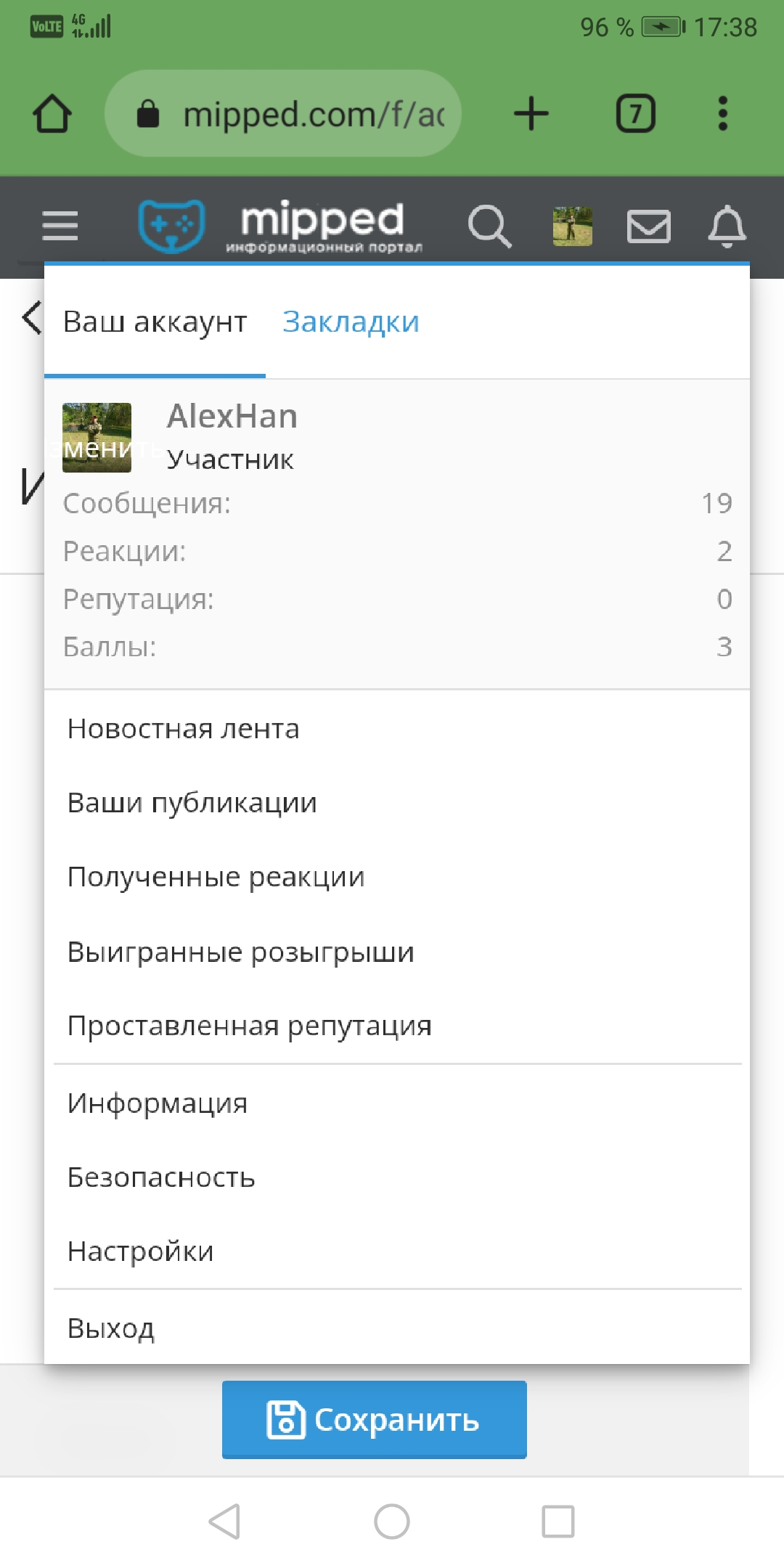Image resolution: width=784 pixels, height=1568 pixels.
Task: Tap the mipped.com address bar
Action: [x=283, y=114]
